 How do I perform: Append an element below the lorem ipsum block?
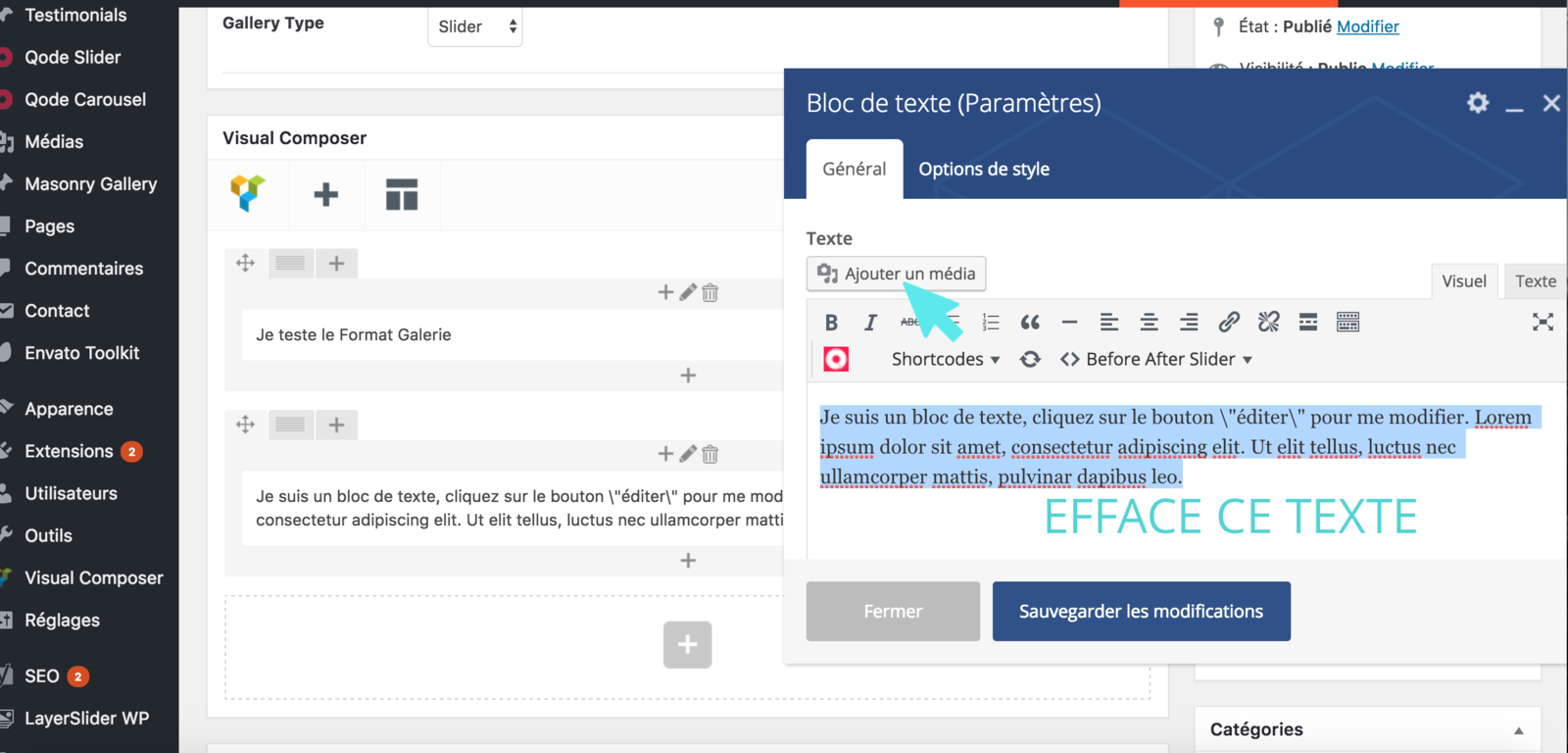[x=688, y=561]
